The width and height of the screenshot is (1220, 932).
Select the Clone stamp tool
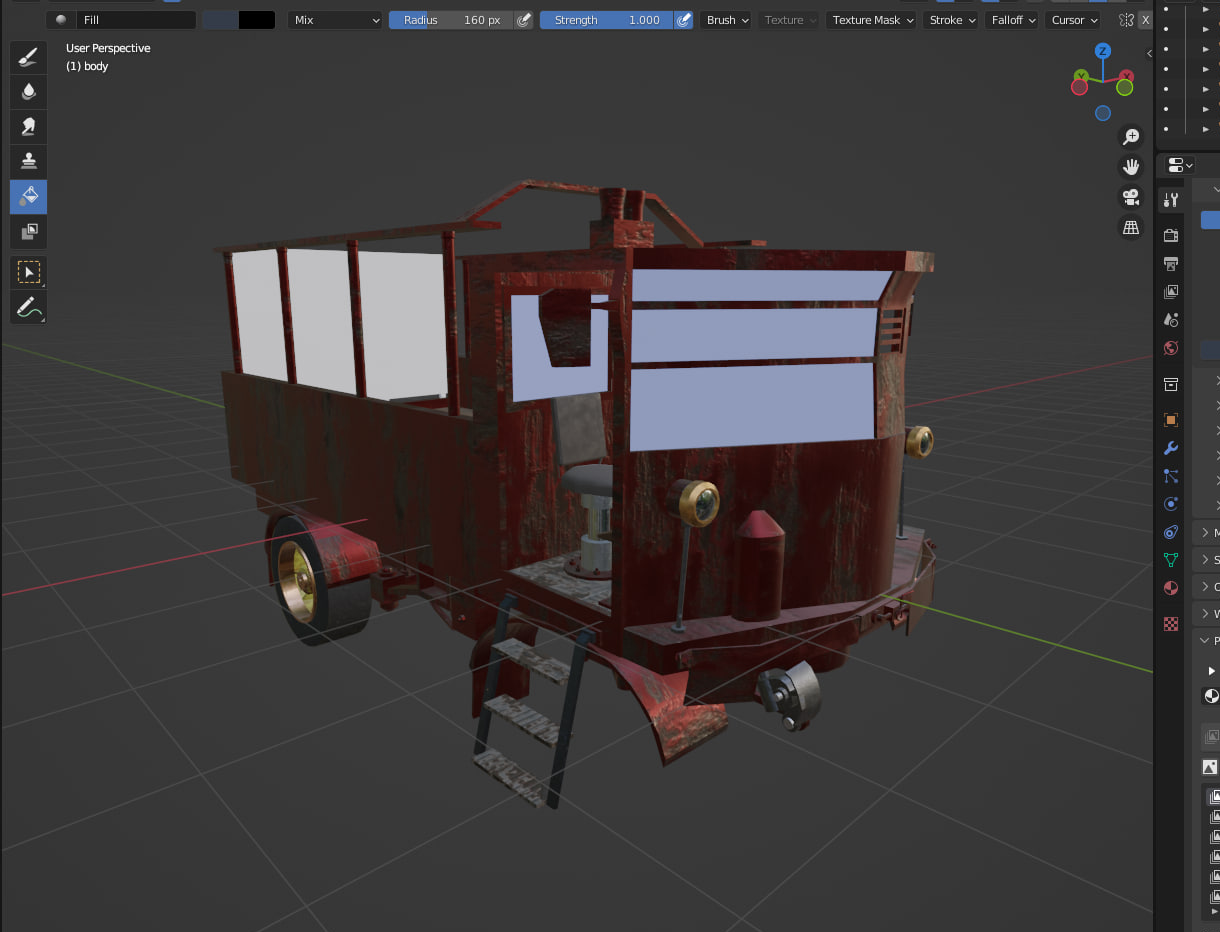point(29,162)
